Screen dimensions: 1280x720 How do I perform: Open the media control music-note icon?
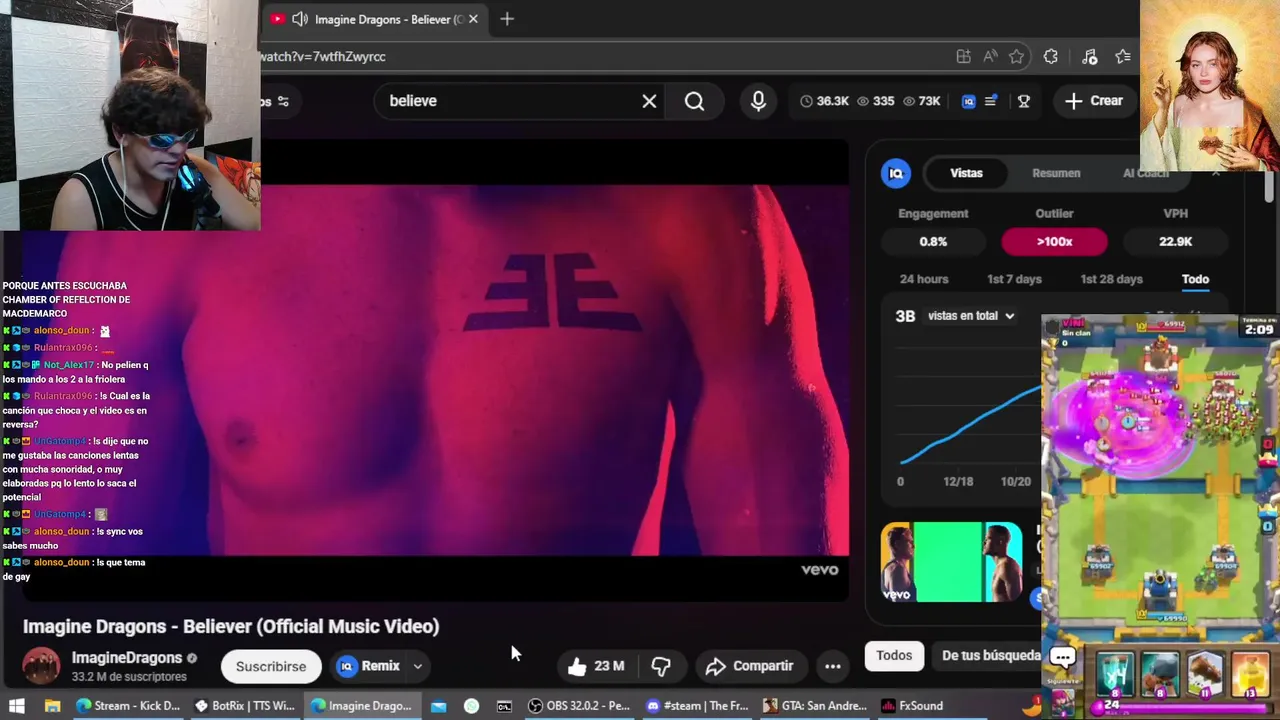(x=1090, y=57)
